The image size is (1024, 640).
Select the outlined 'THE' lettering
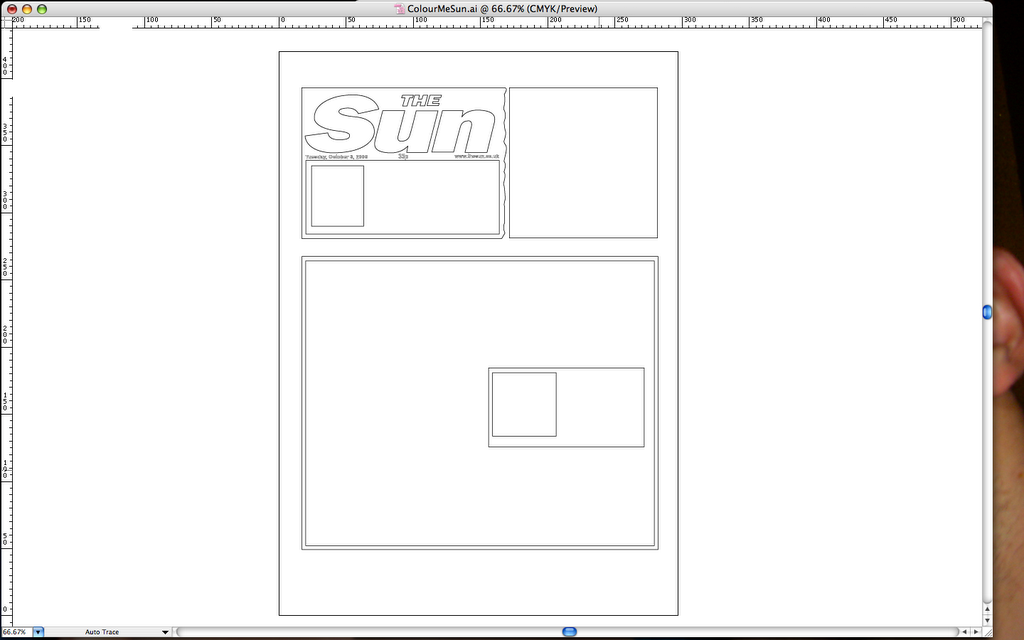point(421,100)
